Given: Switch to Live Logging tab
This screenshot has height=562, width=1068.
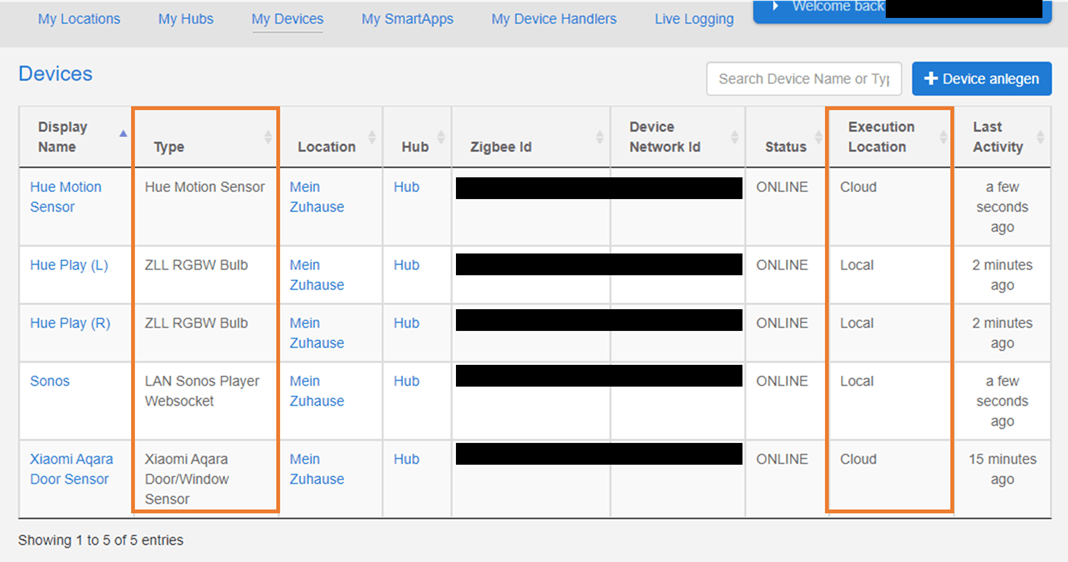Looking at the screenshot, I should click(x=694, y=19).
